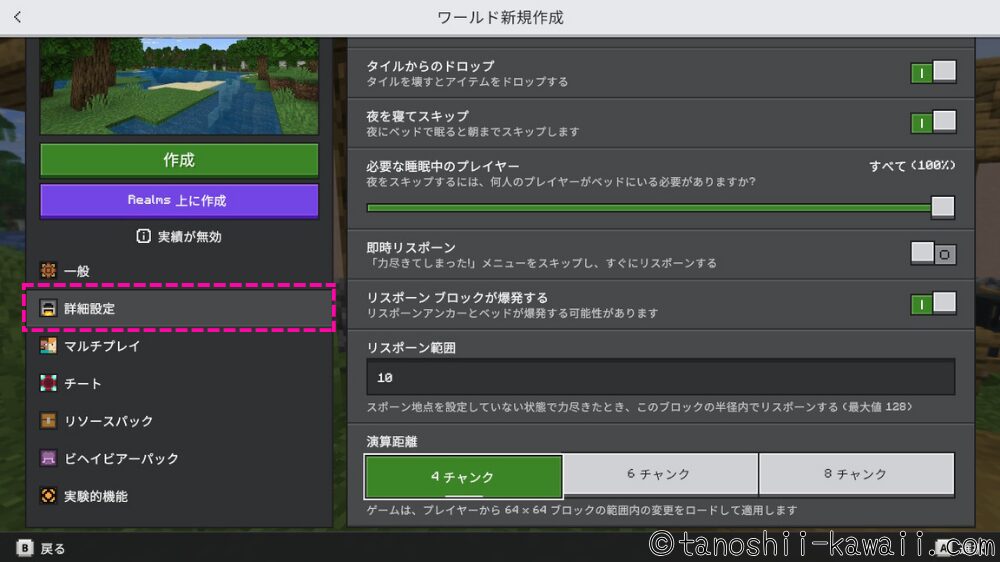
Task: Click the world preview thumbnail
Action: click(x=179, y=86)
